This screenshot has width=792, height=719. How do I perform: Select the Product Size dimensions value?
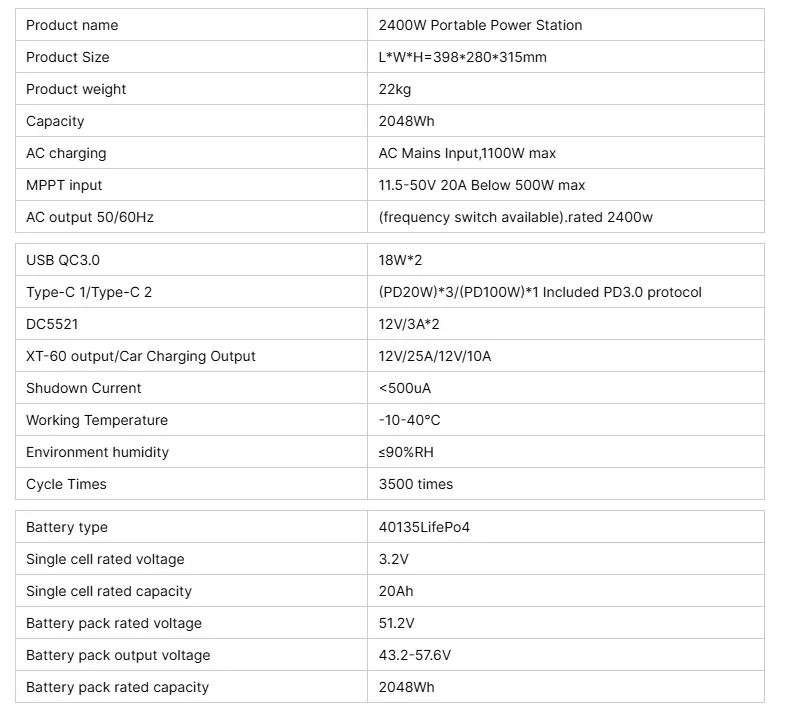[462, 57]
